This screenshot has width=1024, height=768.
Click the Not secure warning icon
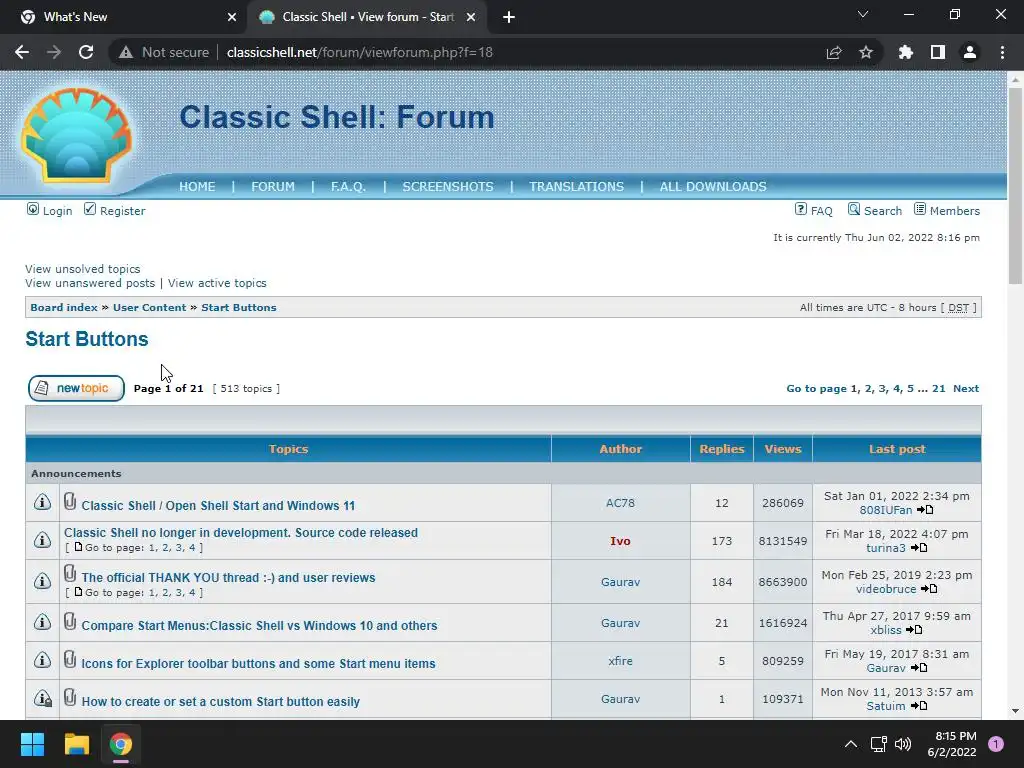point(125,52)
